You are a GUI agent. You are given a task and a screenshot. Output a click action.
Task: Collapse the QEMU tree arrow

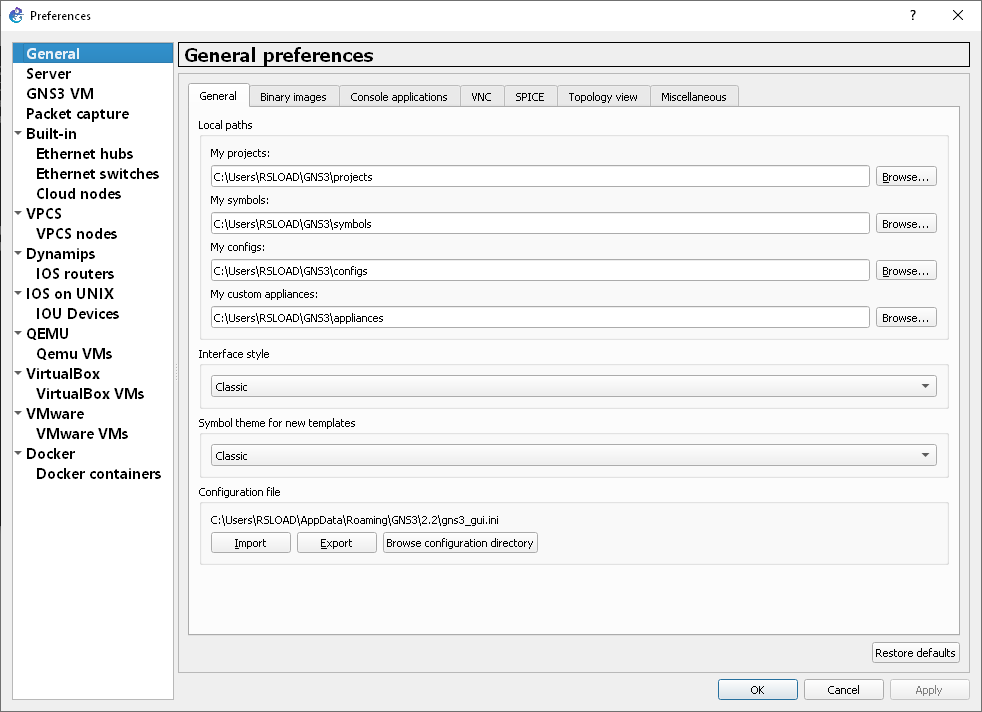tap(18, 334)
